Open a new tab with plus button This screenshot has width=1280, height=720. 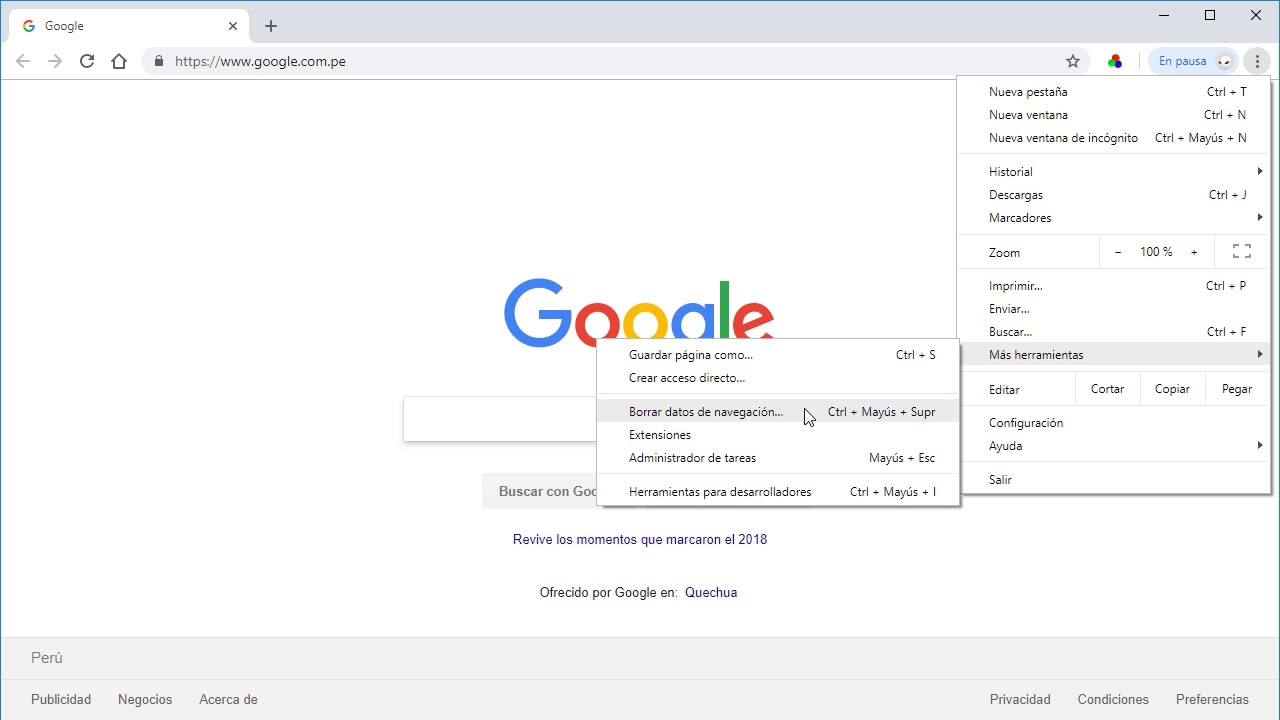[x=271, y=26]
